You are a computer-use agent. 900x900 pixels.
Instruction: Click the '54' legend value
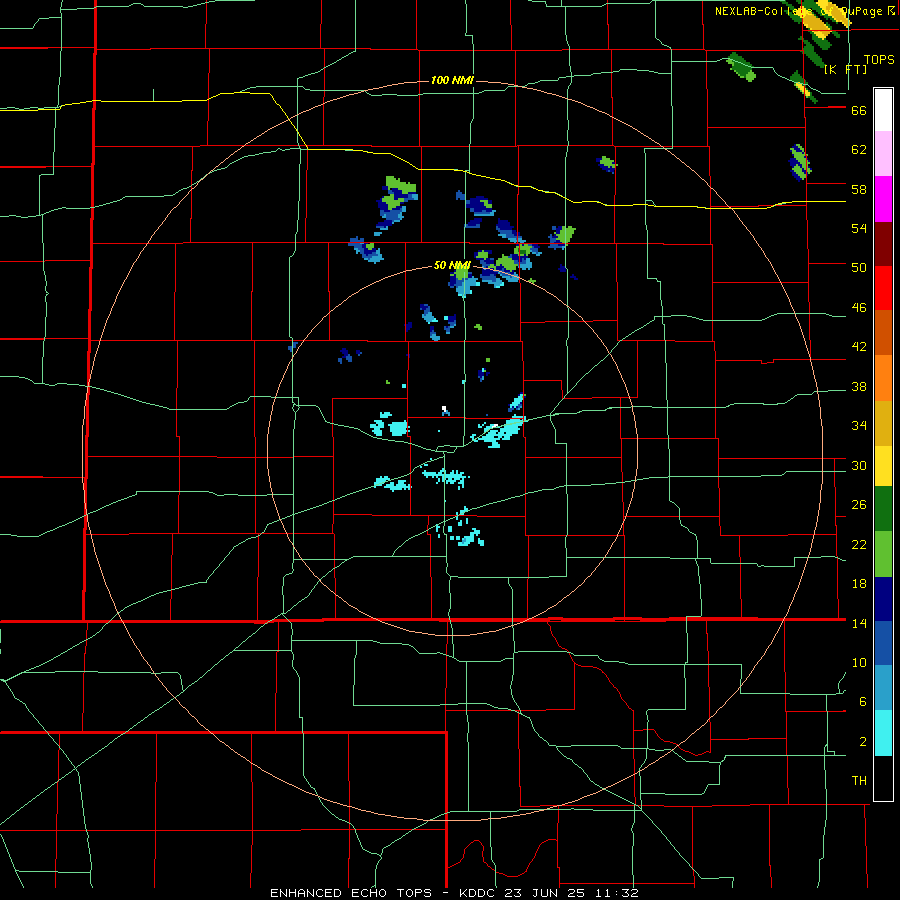click(x=859, y=228)
